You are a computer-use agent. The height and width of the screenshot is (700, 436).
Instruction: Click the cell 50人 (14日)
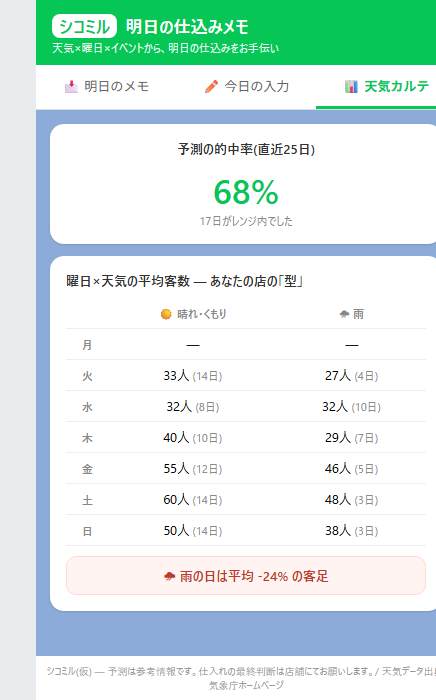pos(193,531)
